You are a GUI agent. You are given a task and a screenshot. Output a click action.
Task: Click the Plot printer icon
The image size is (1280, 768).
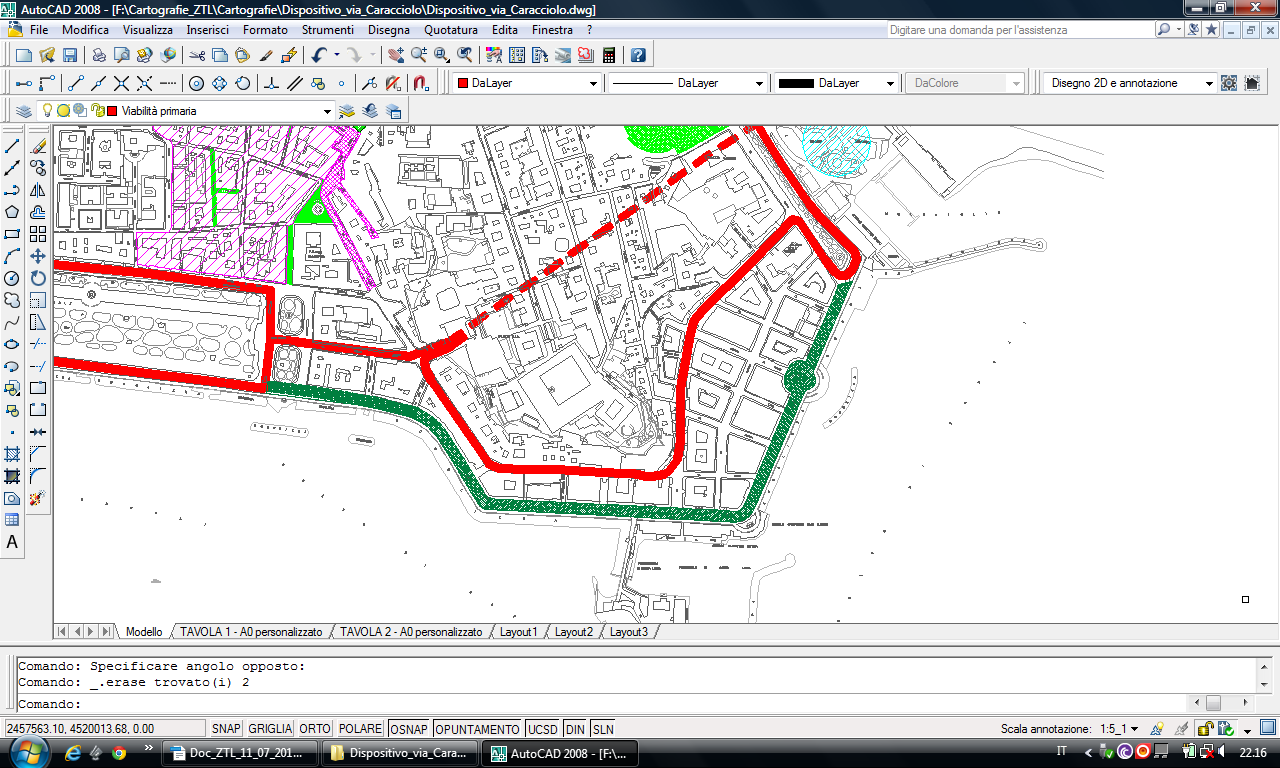click(x=98, y=55)
